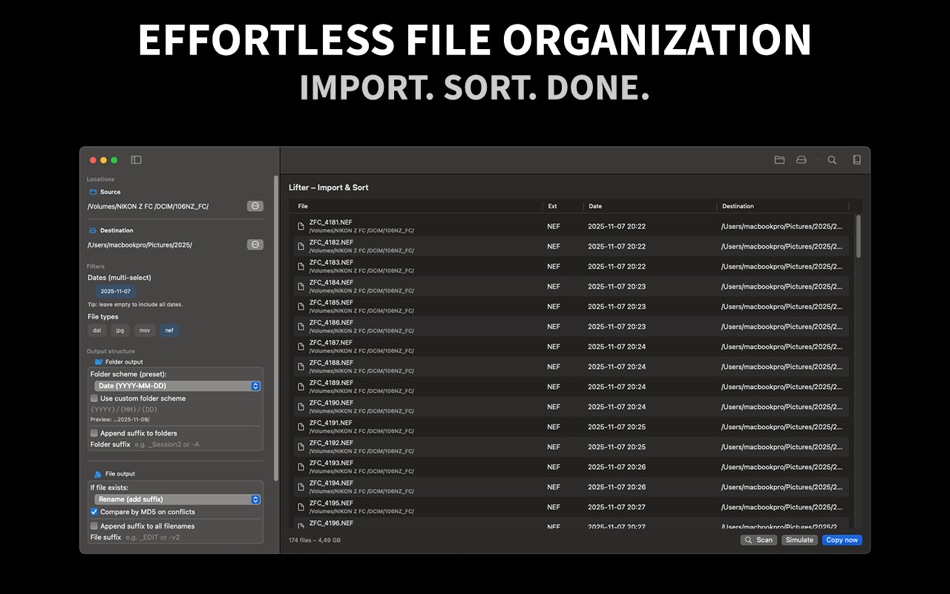This screenshot has width=950, height=594.
Task: Click the Destination drive icon
Action: 91,229
